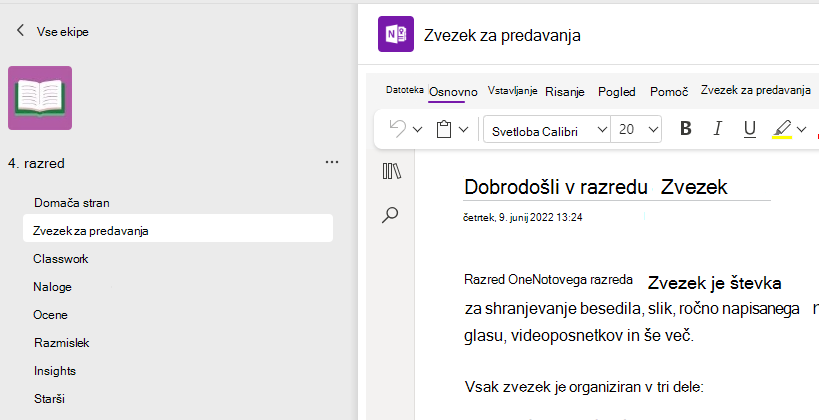
Task: Switch to the Vstavljanje tab
Action: click(512, 90)
